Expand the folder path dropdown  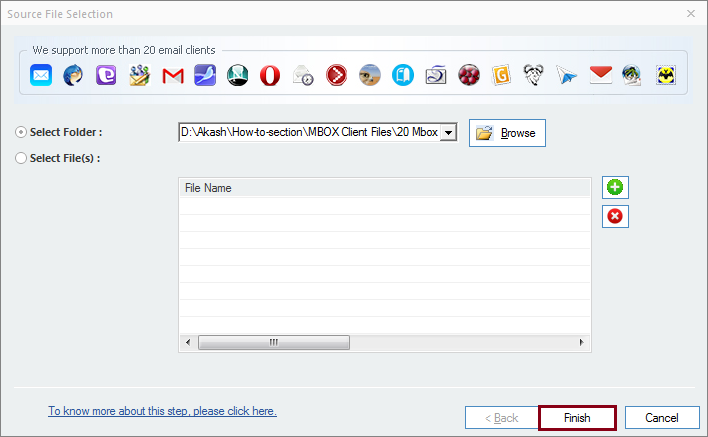pyautogui.click(x=448, y=132)
